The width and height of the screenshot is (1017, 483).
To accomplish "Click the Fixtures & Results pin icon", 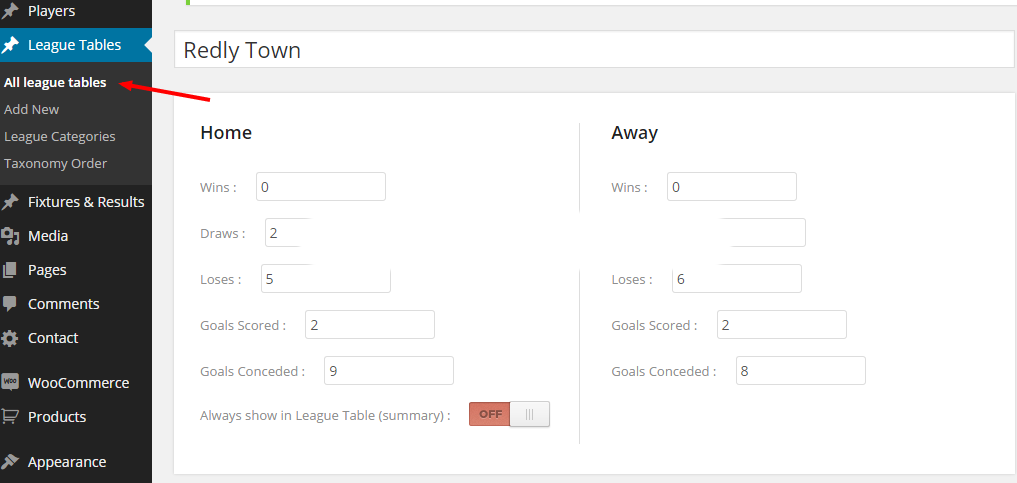I will point(11,202).
